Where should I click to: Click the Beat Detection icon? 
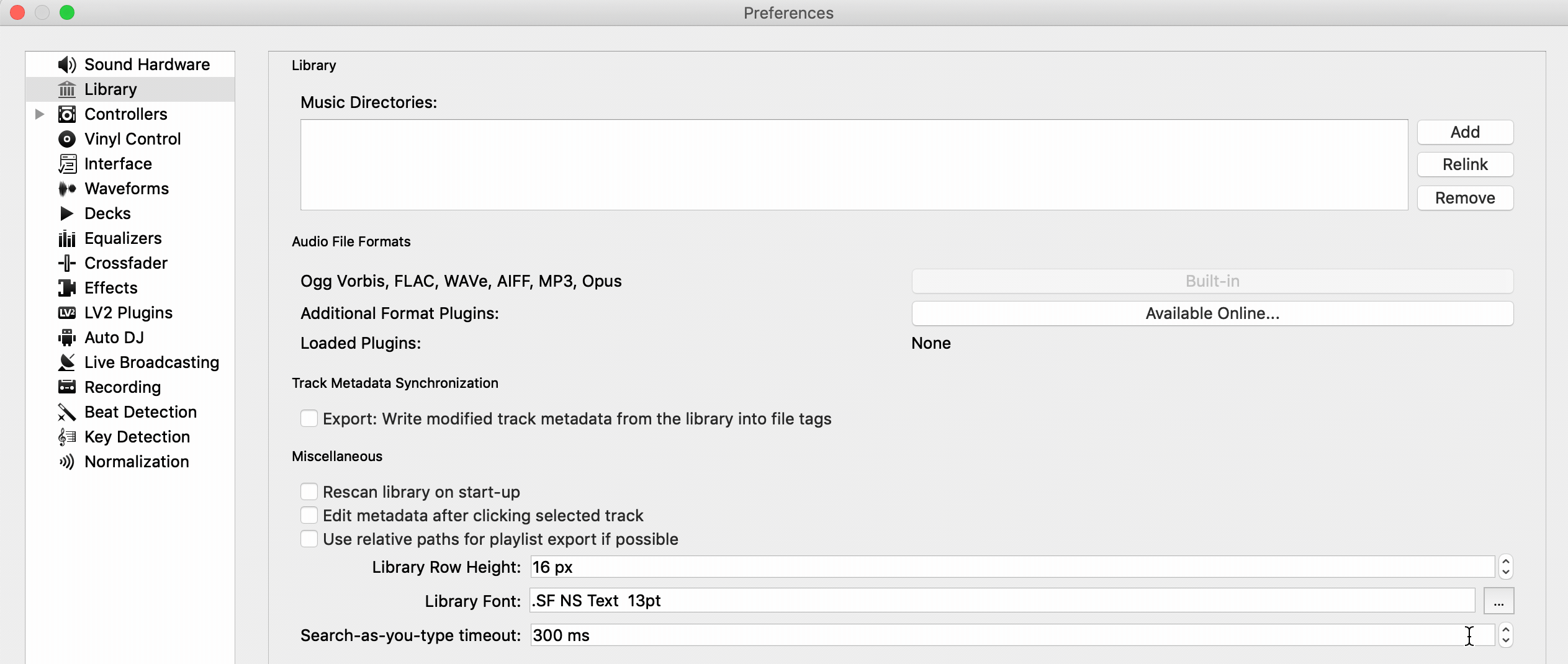coord(67,412)
